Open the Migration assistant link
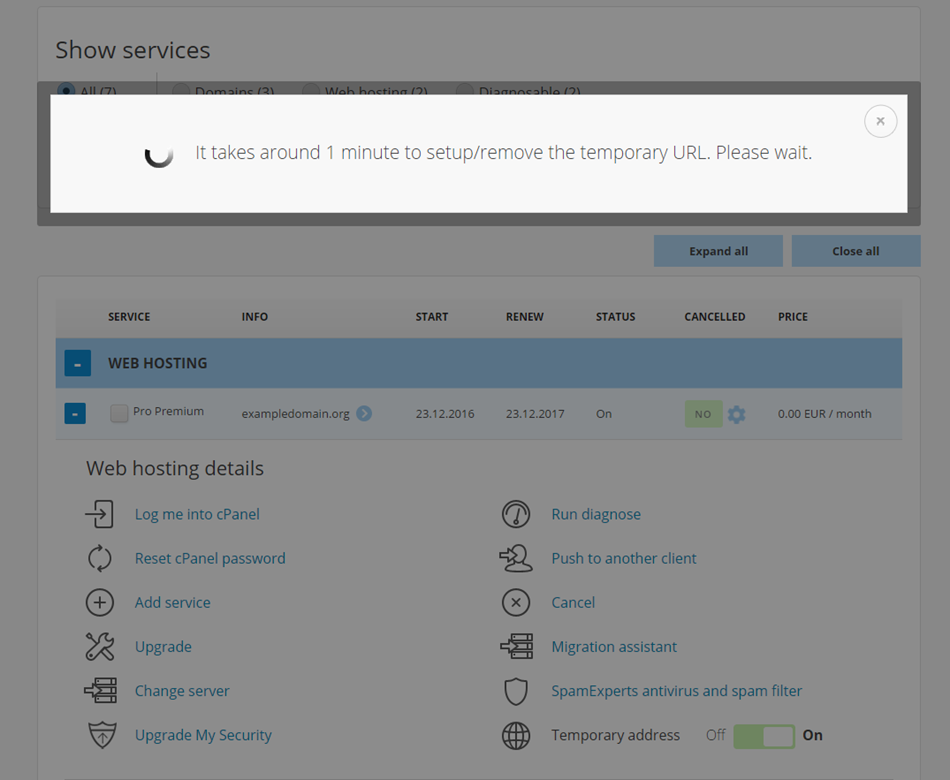The width and height of the screenshot is (950, 780). point(614,647)
